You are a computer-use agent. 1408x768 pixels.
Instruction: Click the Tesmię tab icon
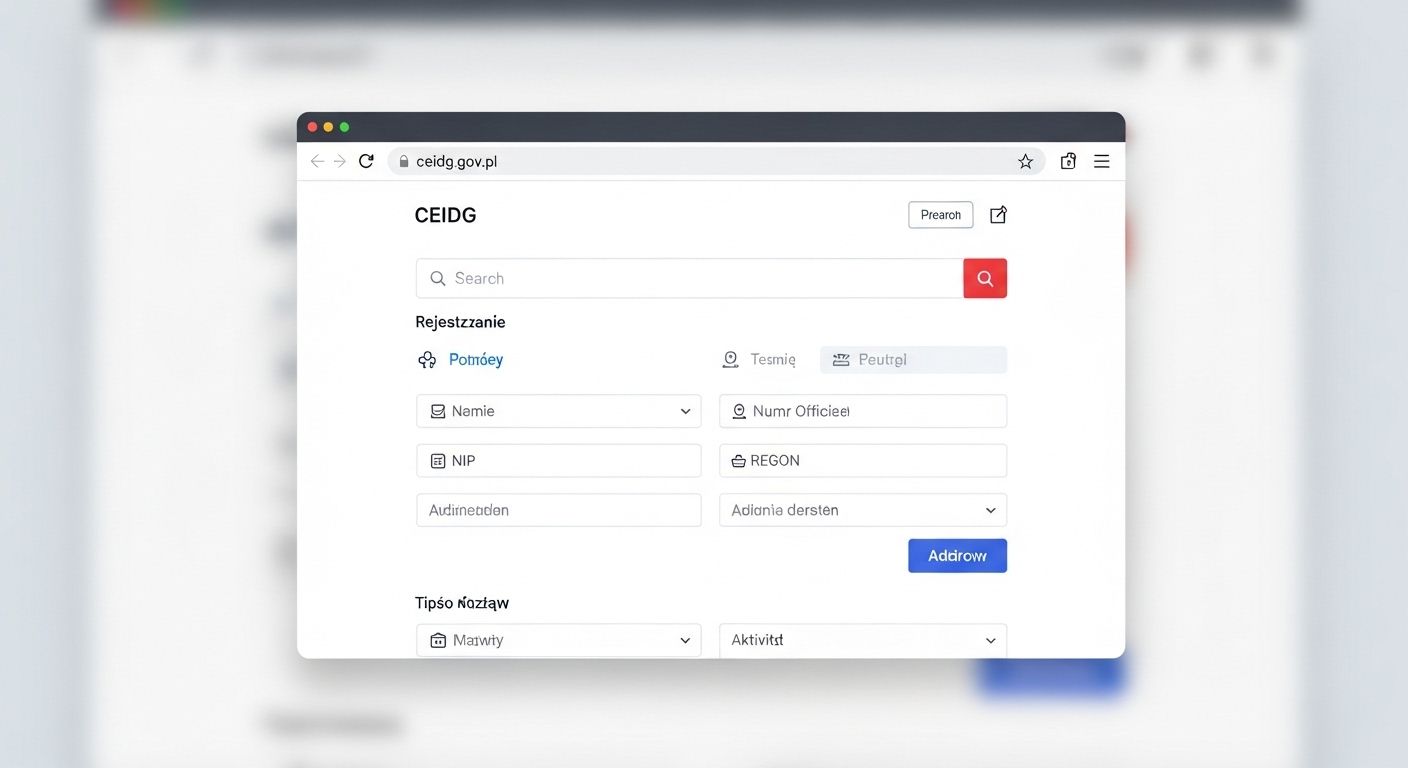coord(730,360)
